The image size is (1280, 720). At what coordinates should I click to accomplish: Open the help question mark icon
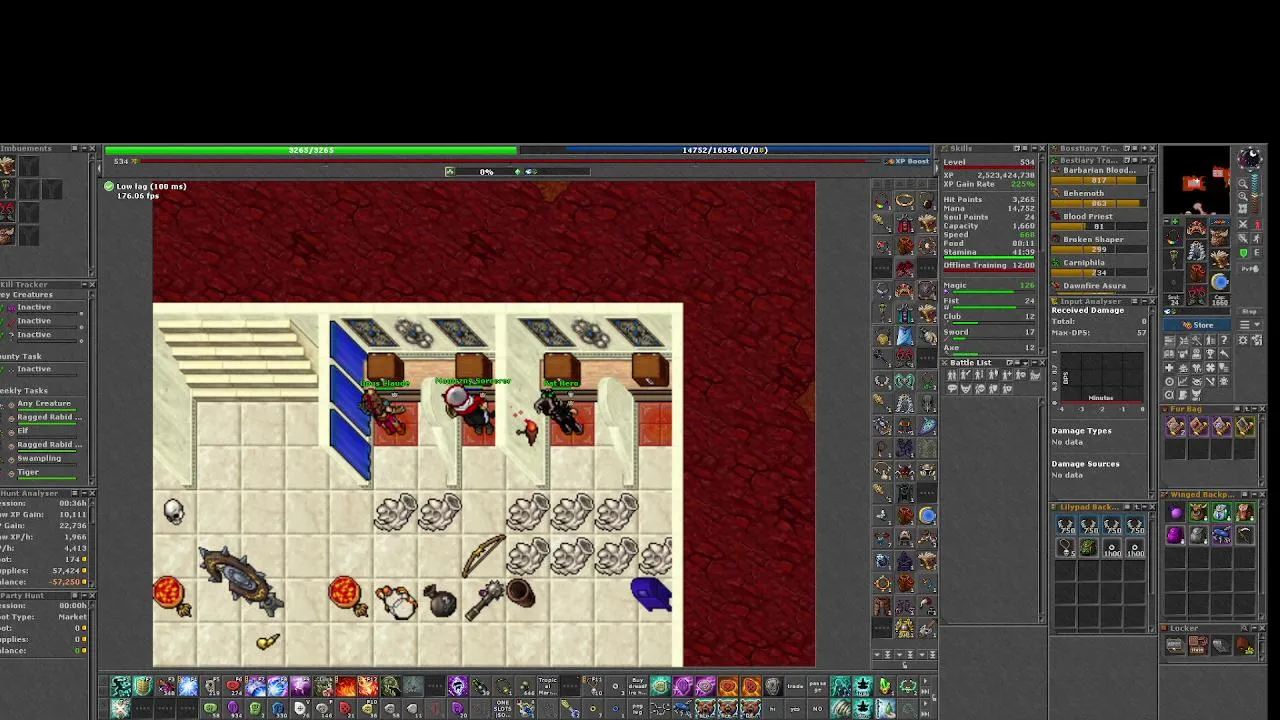1224,340
